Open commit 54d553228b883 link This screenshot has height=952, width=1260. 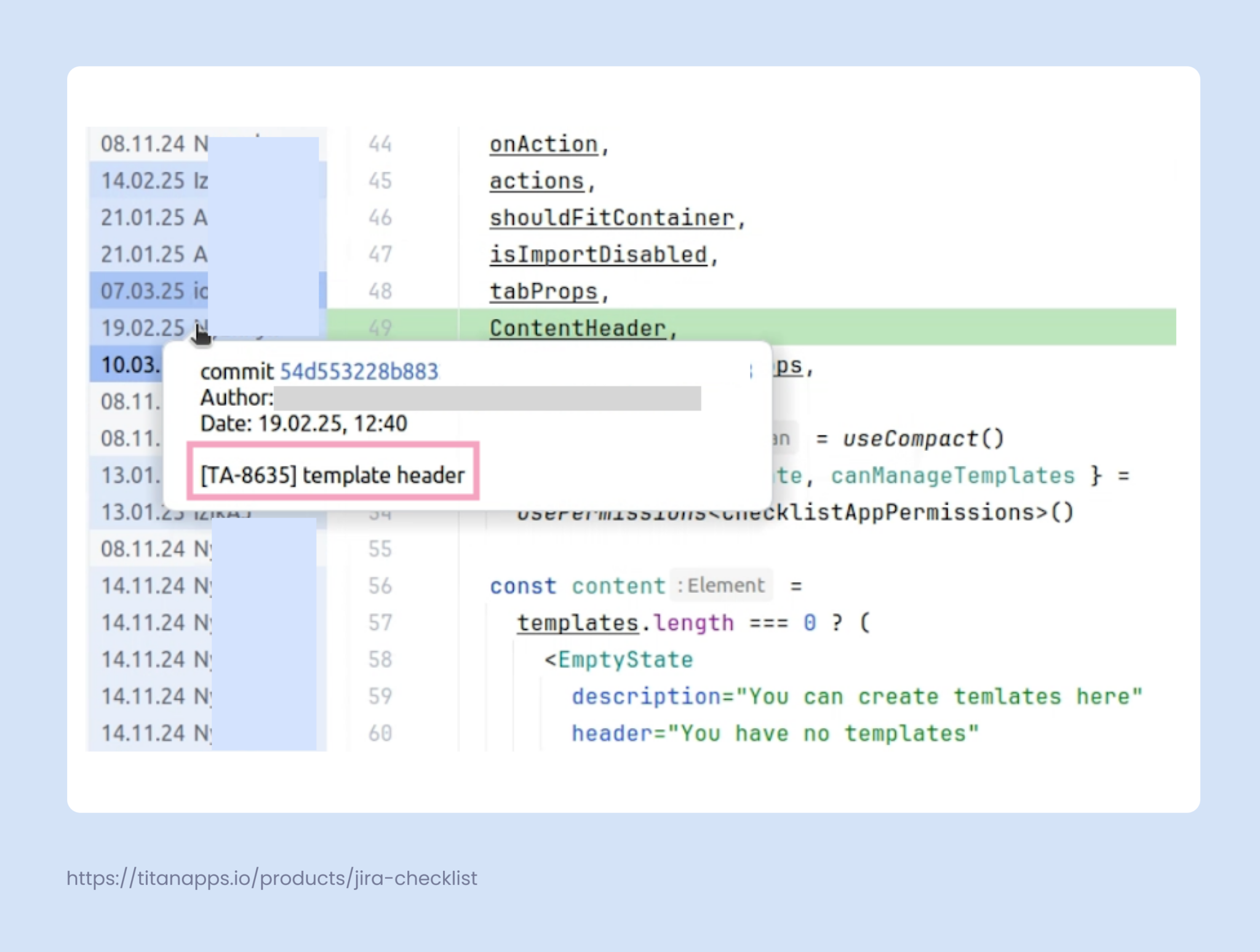(x=360, y=371)
